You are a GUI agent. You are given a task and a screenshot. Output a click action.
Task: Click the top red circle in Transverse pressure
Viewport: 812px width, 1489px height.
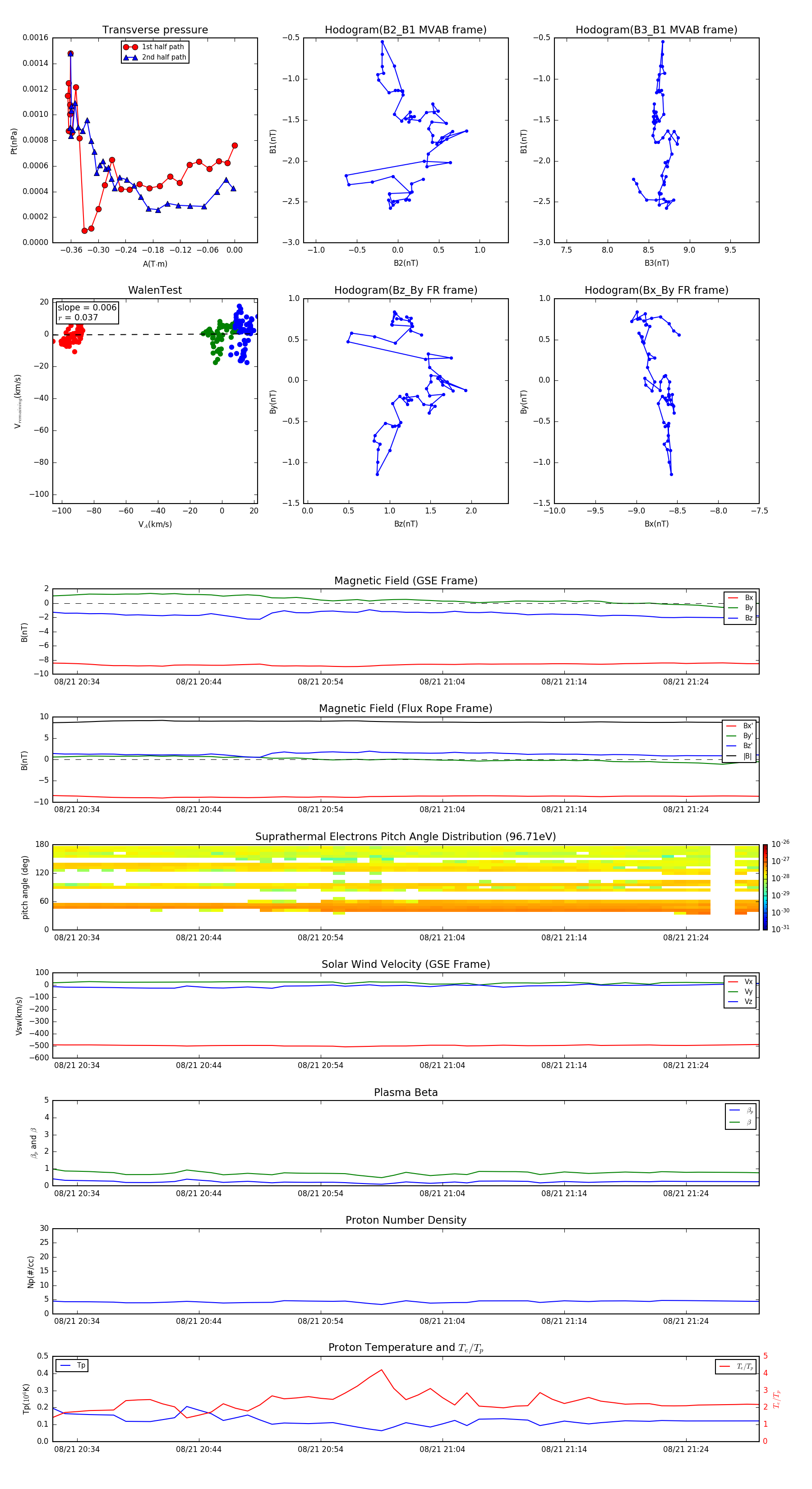[x=70, y=53]
